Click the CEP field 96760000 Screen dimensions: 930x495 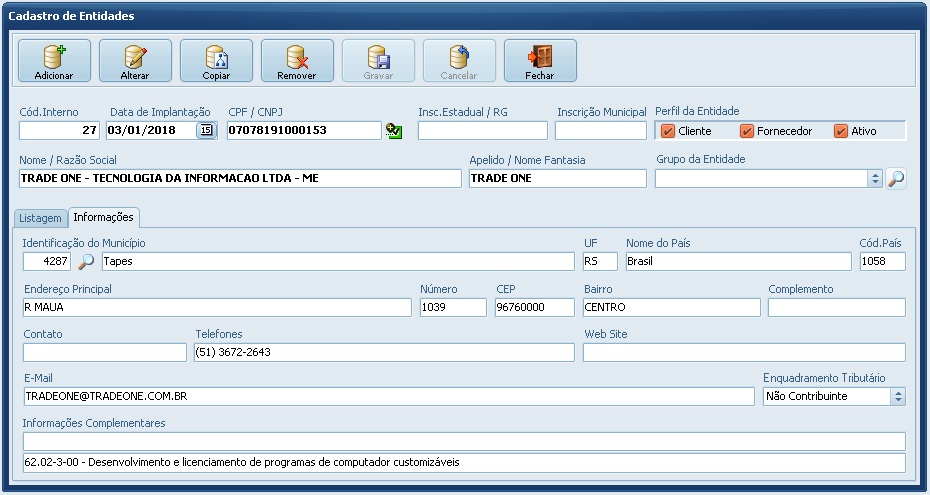click(535, 308)
